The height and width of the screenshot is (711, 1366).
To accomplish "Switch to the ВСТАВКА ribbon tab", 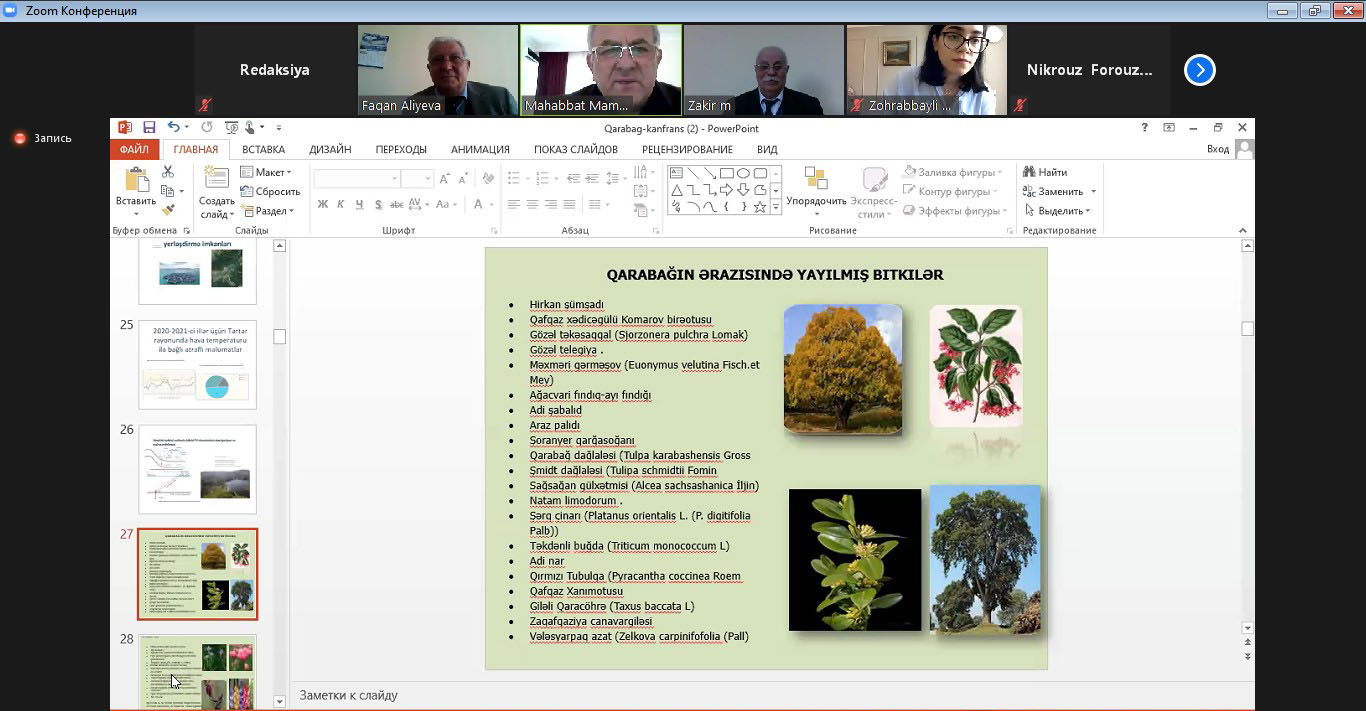I will pyautogui.click(x=263, y=149).
